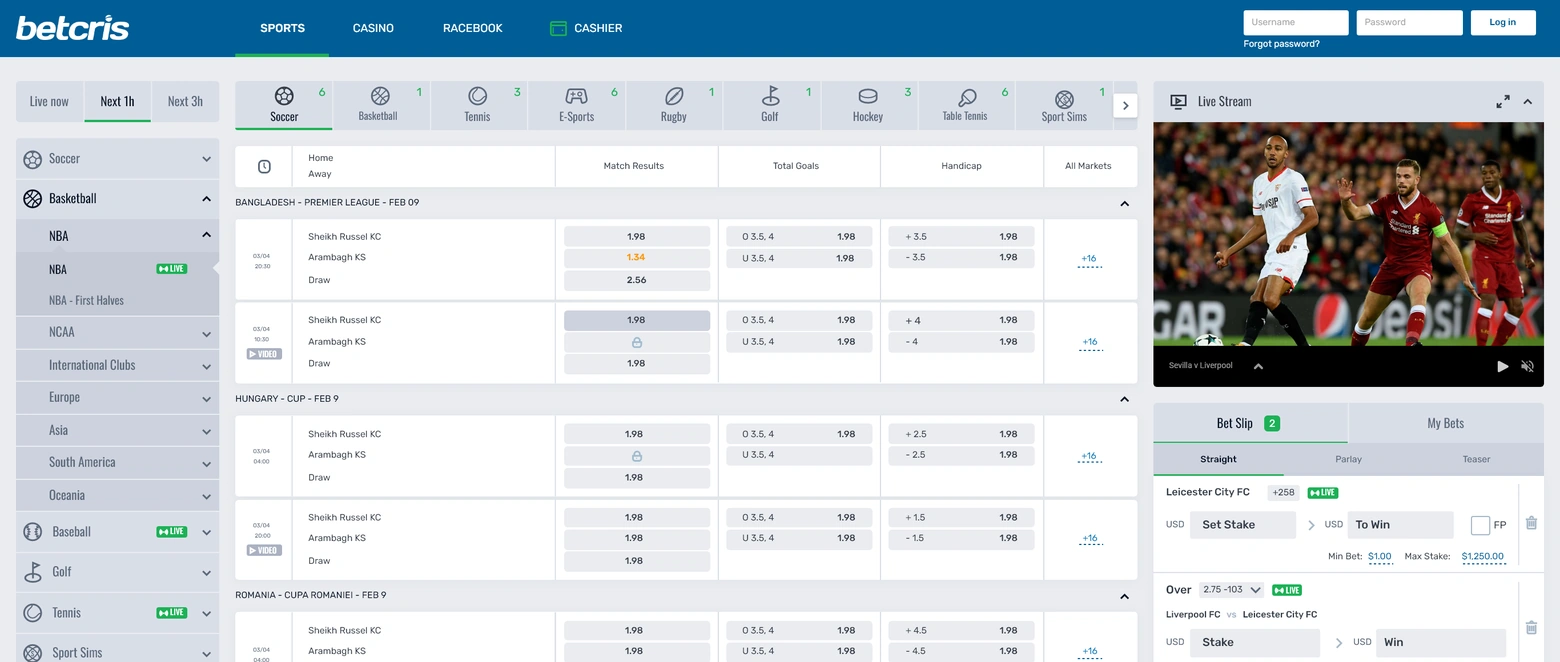This screenshot has height=662, width=1560.
Task: Expand the Sevilla v Liverpool stream selector
Action: 1258,366
